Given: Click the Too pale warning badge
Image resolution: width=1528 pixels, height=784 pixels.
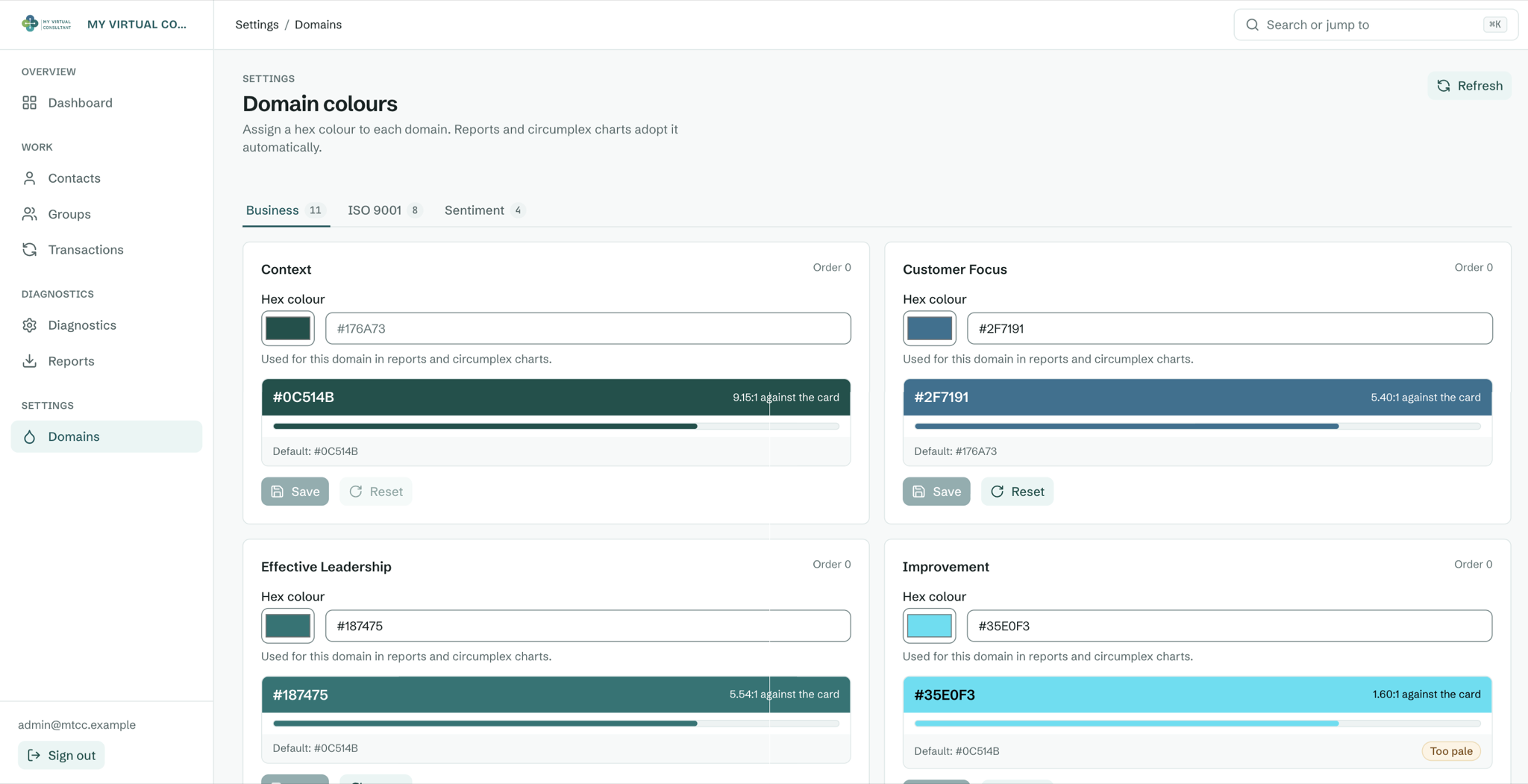Looking at the screenshot, I should tap(1451, 751).
